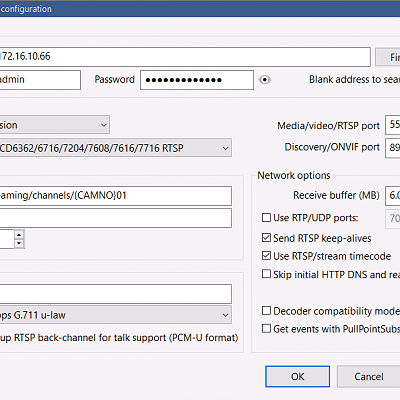Open the RTSP camera model dropdown
This screenshot has height=400, width=400.
click(x=115, y=148)
